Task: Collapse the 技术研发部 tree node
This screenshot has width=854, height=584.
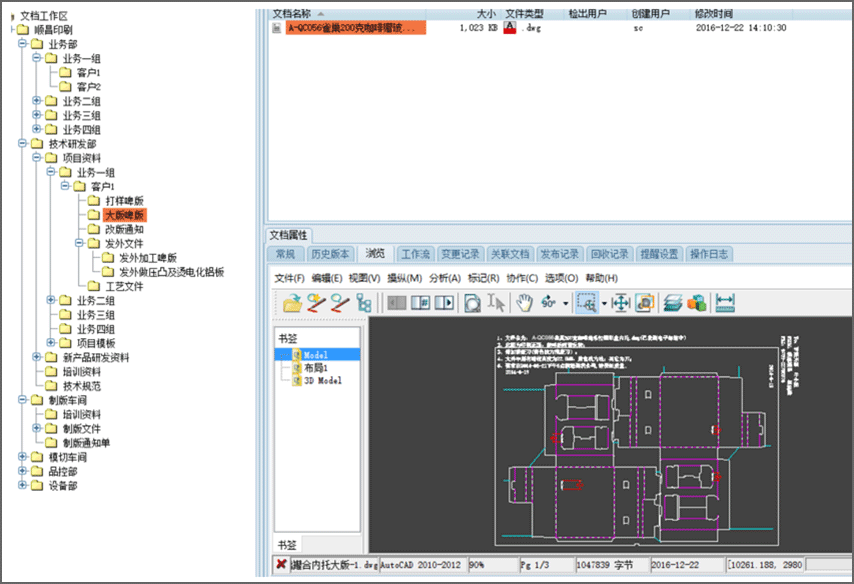Action: pyautogui.click(x=23, y=144)
